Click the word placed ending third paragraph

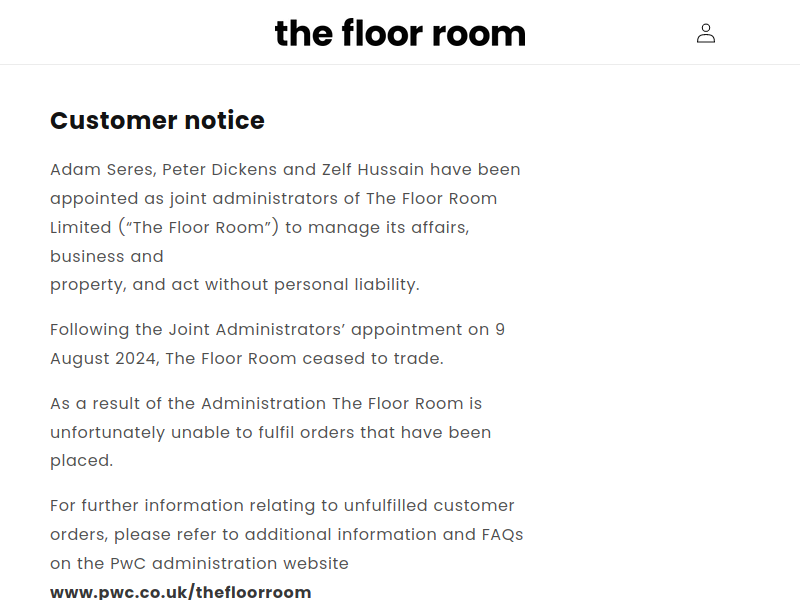click(x=81, y=461)
